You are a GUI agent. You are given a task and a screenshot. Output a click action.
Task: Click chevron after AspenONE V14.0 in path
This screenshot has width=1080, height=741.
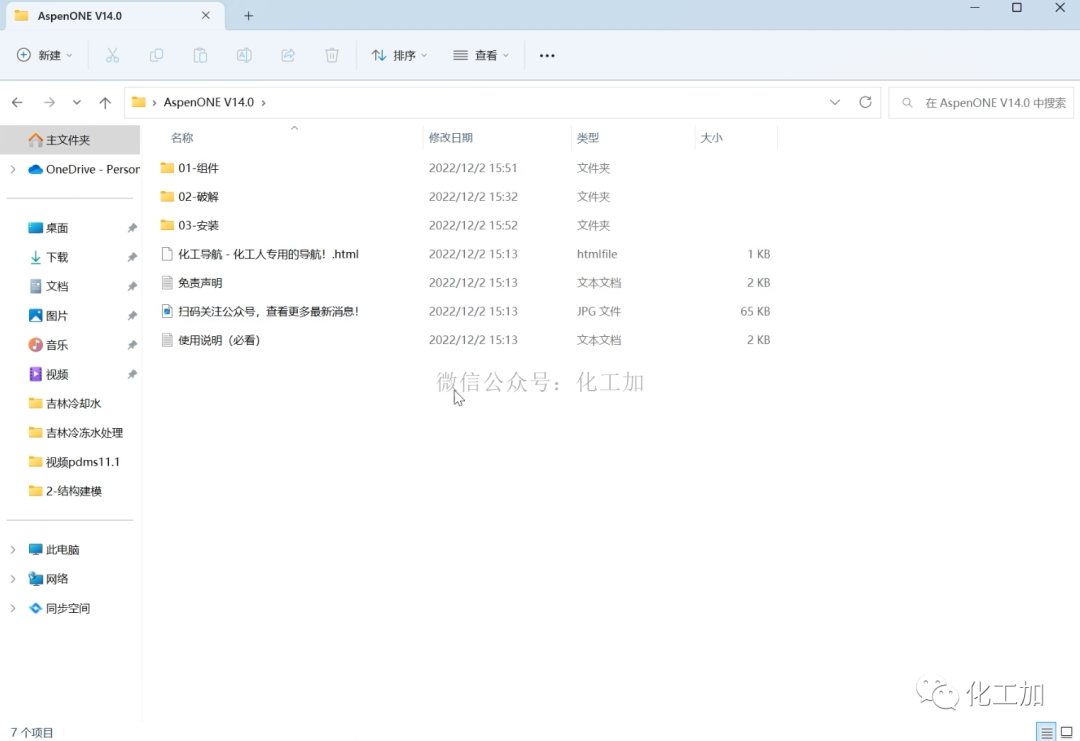click(x=263, y=103)
